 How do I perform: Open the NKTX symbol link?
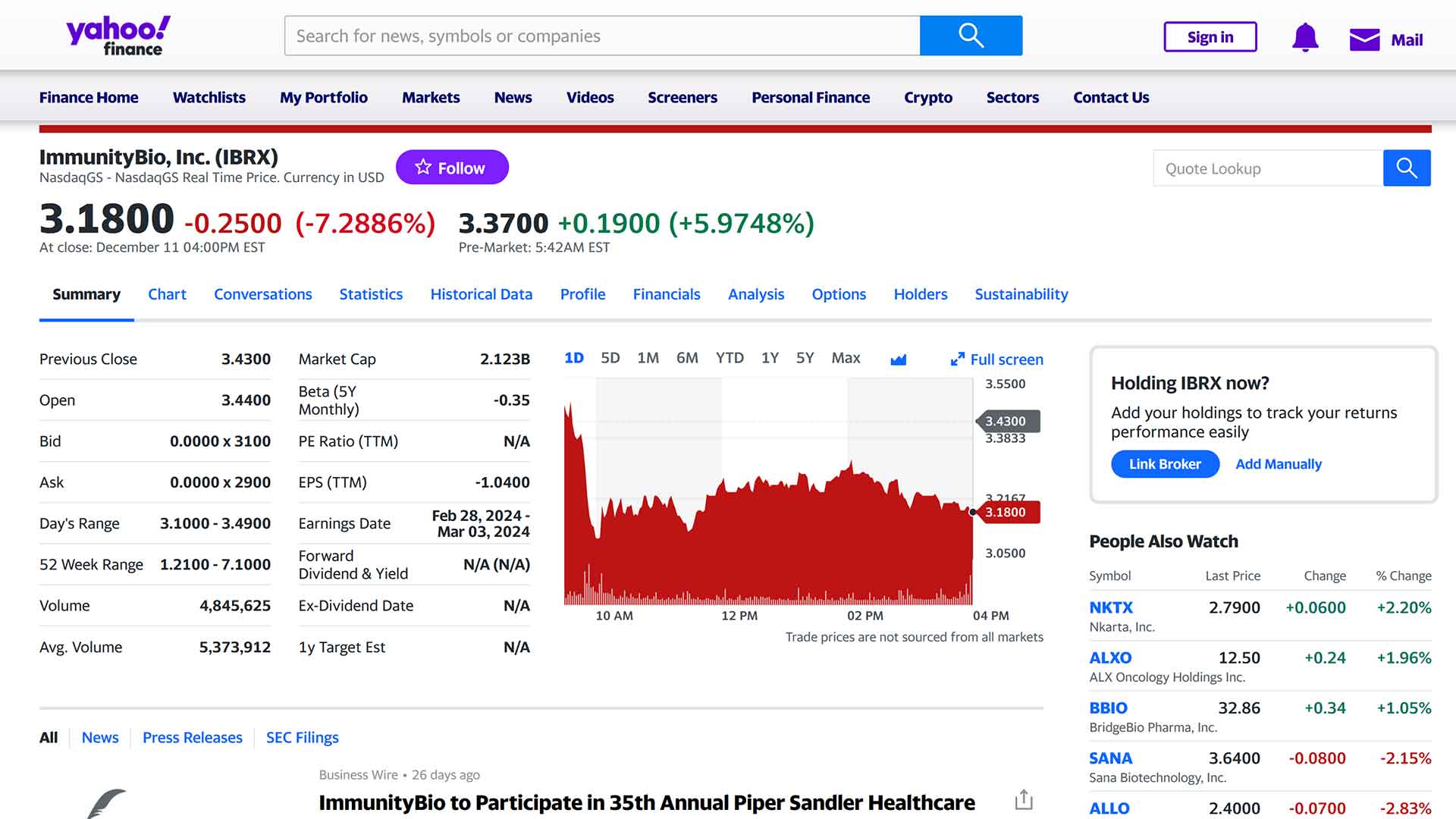pyautogui.click(x=1111, y=607)
